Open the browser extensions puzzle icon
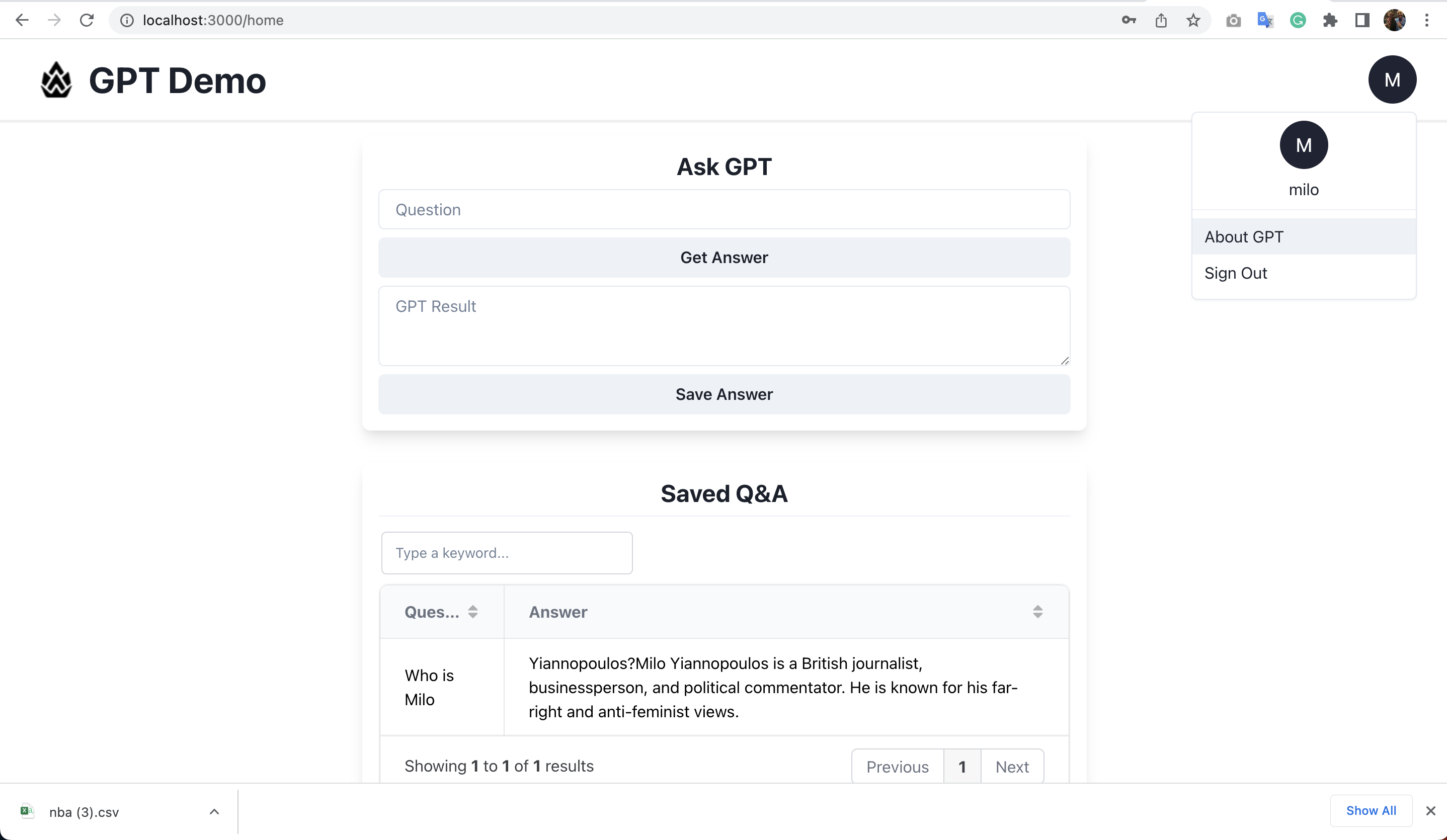The image size is (1447, 840). point(1330,20)
